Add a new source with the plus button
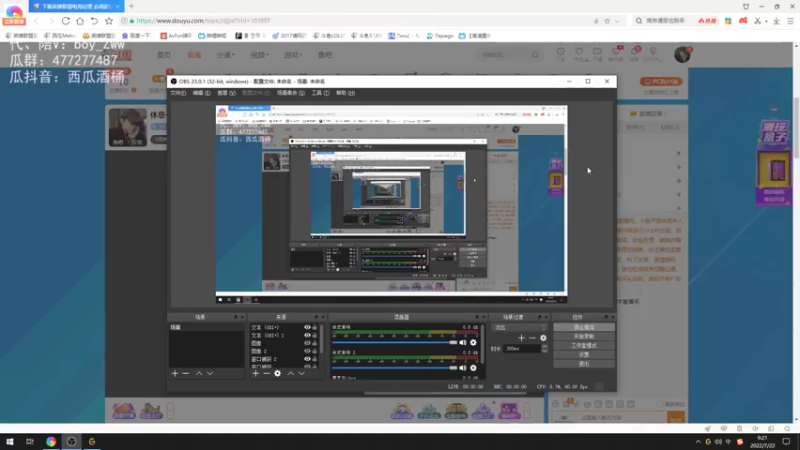 (256, 373)
